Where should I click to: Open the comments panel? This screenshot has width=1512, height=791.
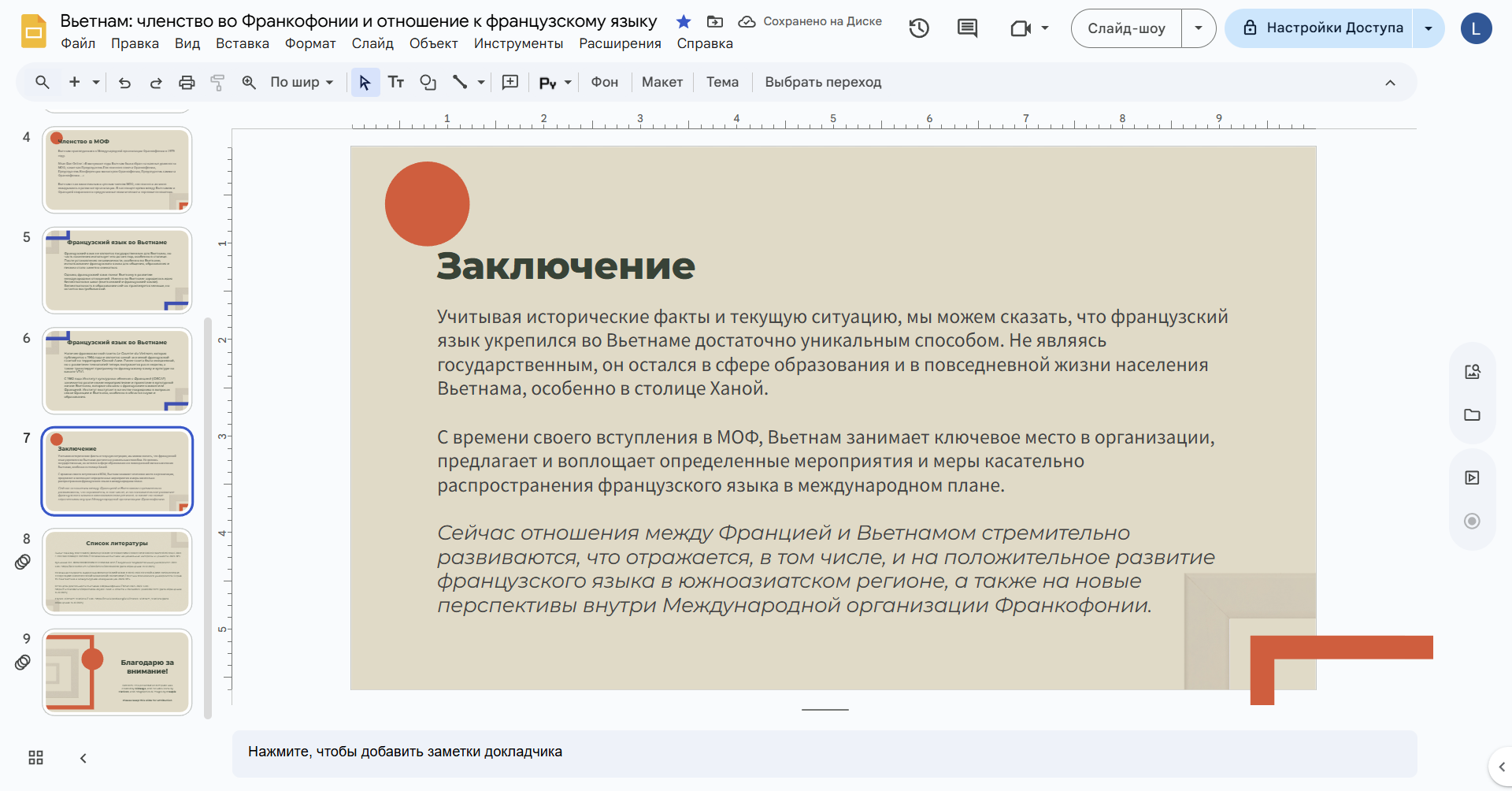point(967,28)
